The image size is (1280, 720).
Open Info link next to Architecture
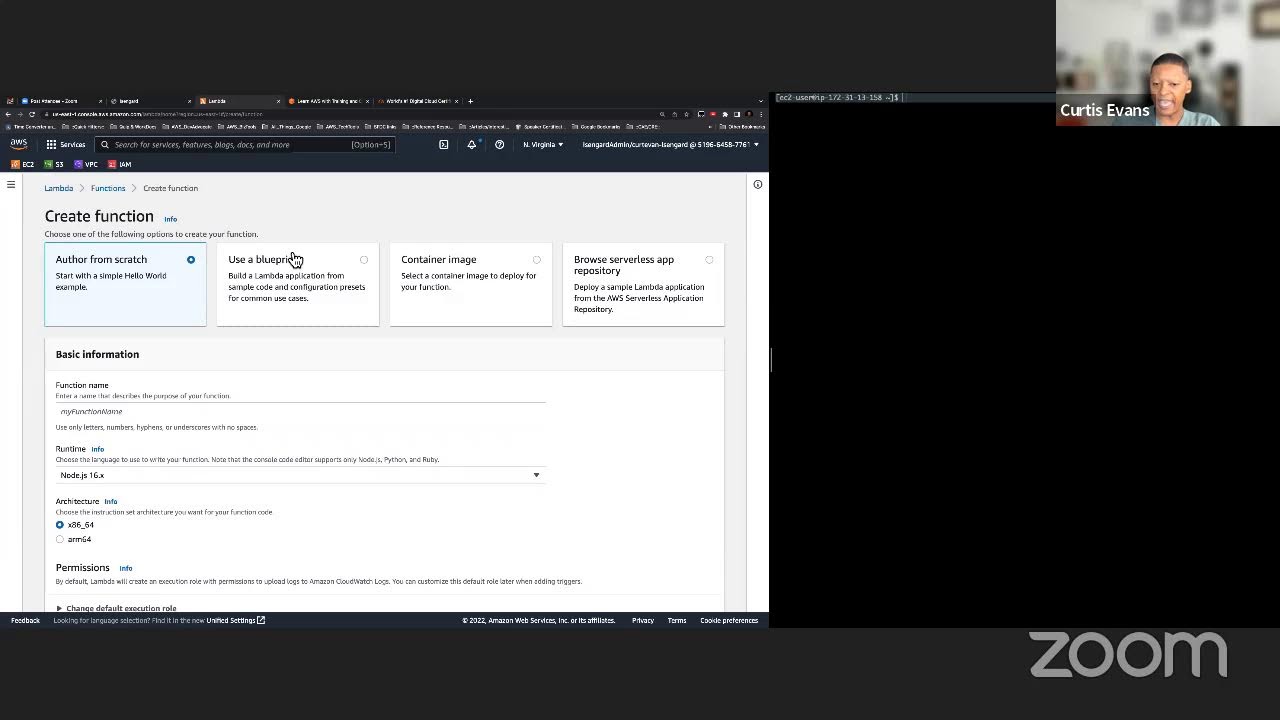(x=110, y=501)
